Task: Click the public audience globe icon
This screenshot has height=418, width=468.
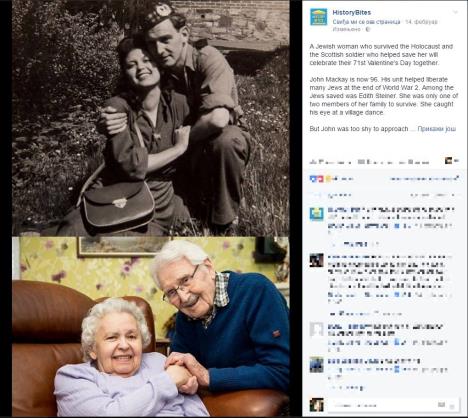Action: coord(368,29)
